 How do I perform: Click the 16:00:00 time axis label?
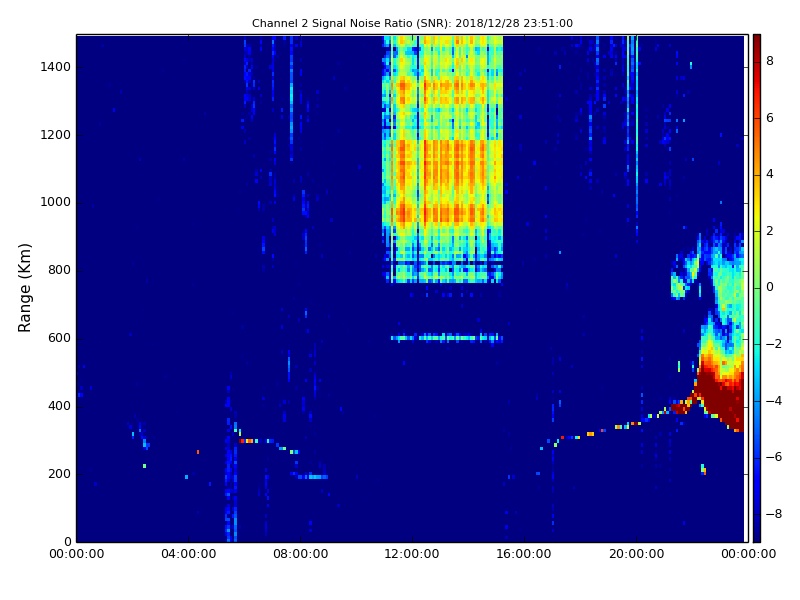point(524,554)
